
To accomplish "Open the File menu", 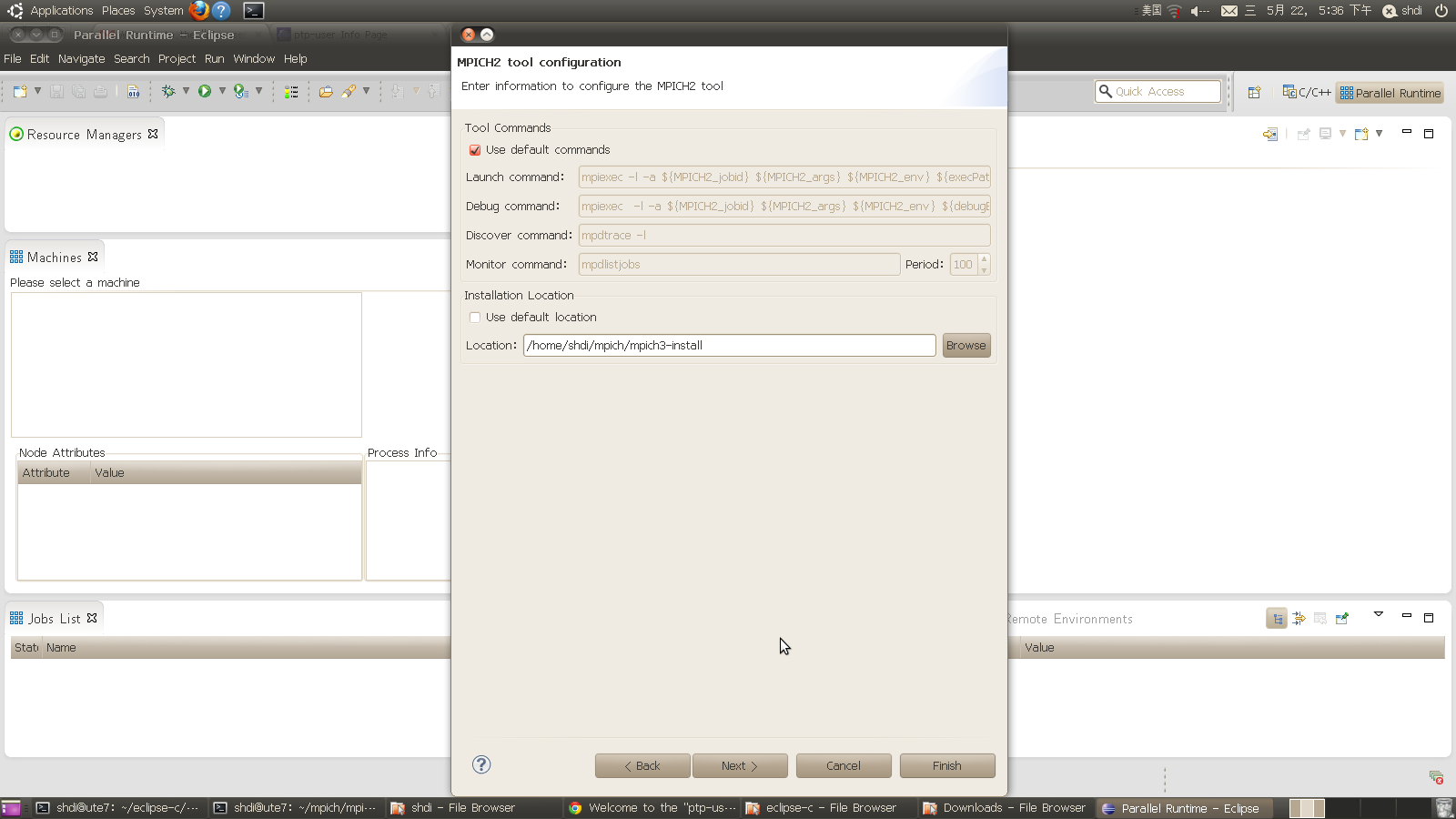I will (x=13, y=58).
